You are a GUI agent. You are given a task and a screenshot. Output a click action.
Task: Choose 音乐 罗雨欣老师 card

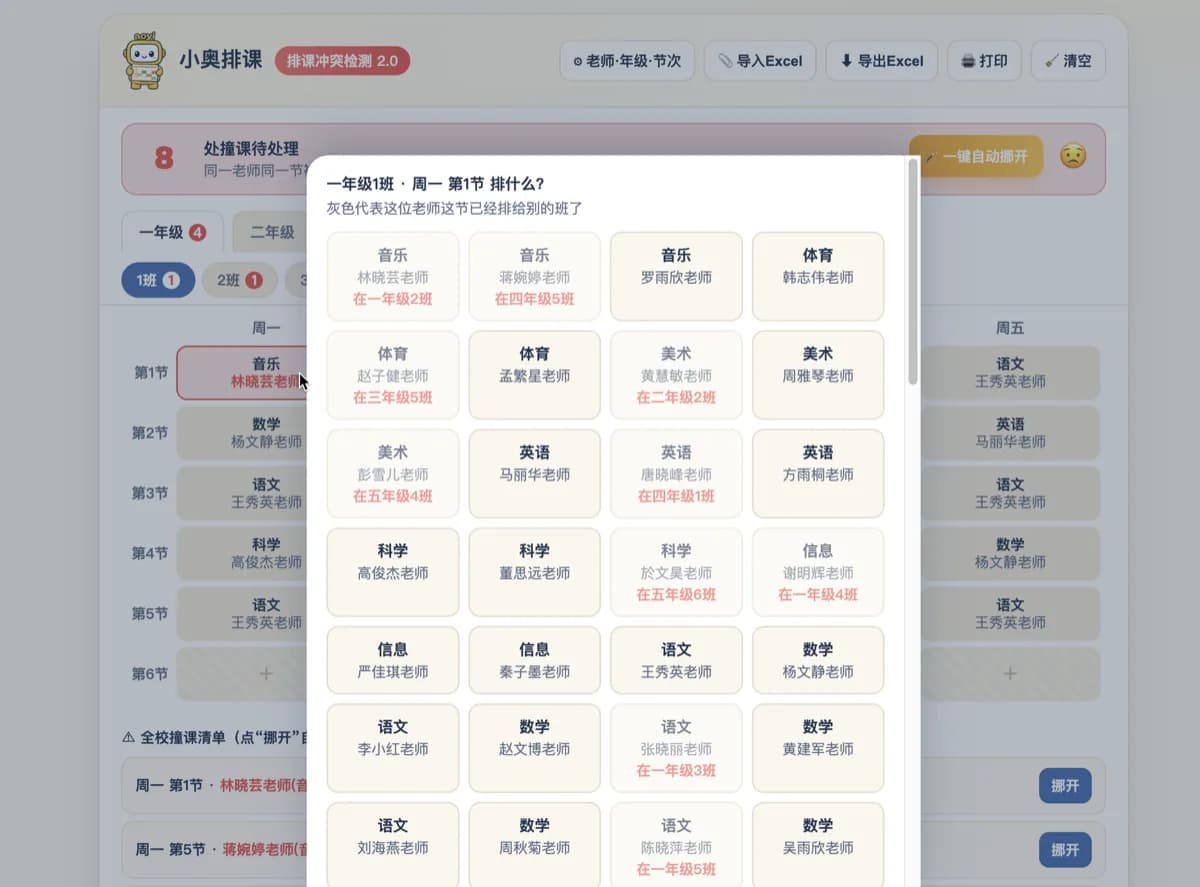tap(676, 277)
